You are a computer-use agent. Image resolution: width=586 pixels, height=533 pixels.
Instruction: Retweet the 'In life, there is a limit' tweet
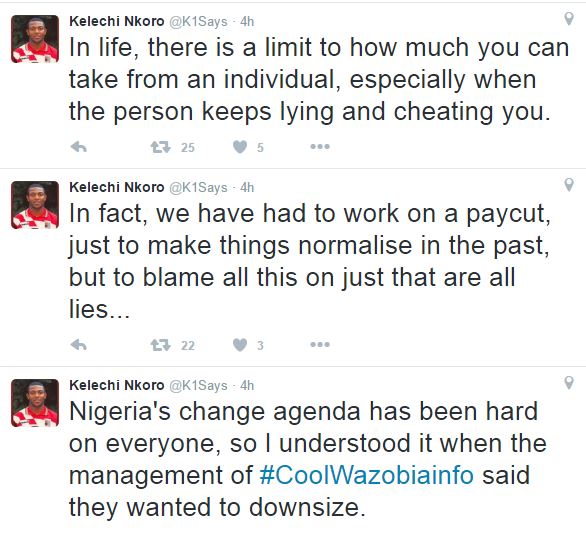click(x=161, y=147)
